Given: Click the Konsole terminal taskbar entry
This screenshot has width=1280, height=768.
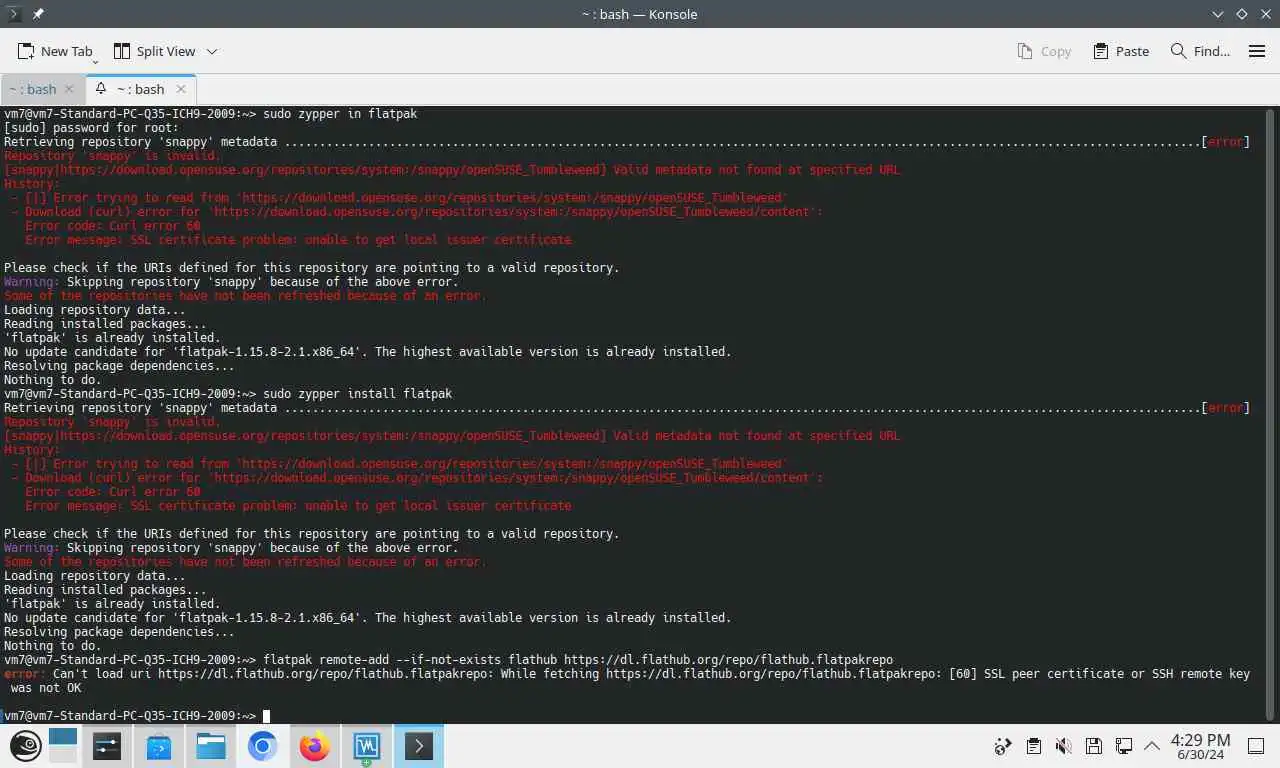Looking at the screenshot, I should [x=418, y=746].
